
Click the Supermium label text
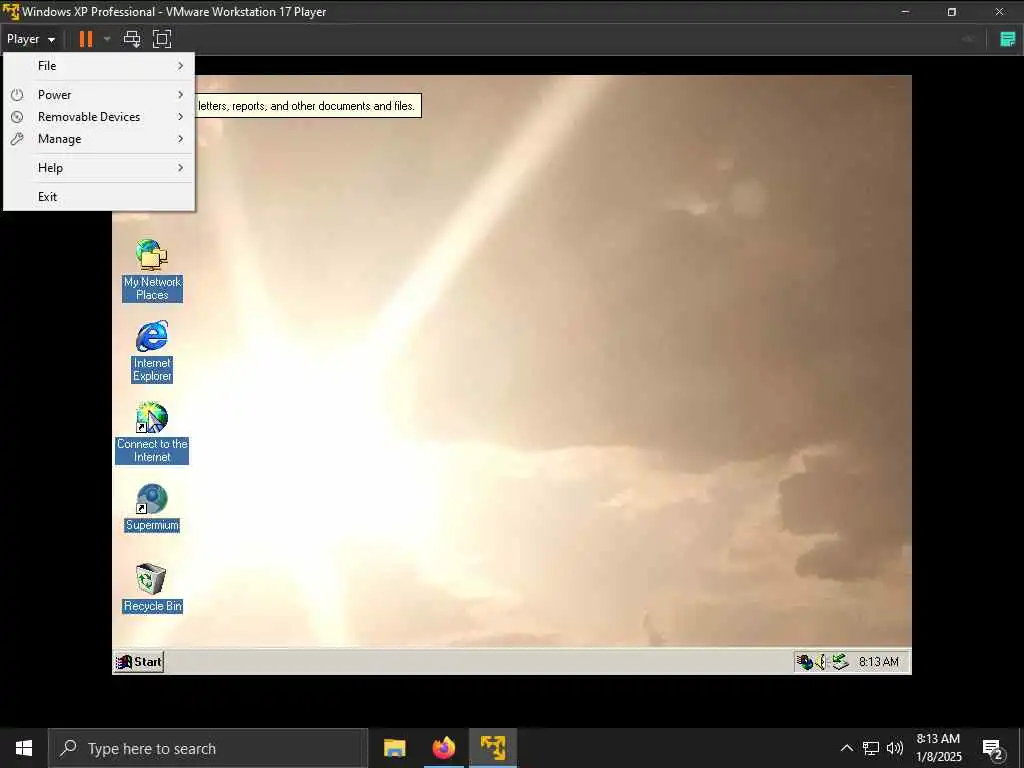click(152, 525)
